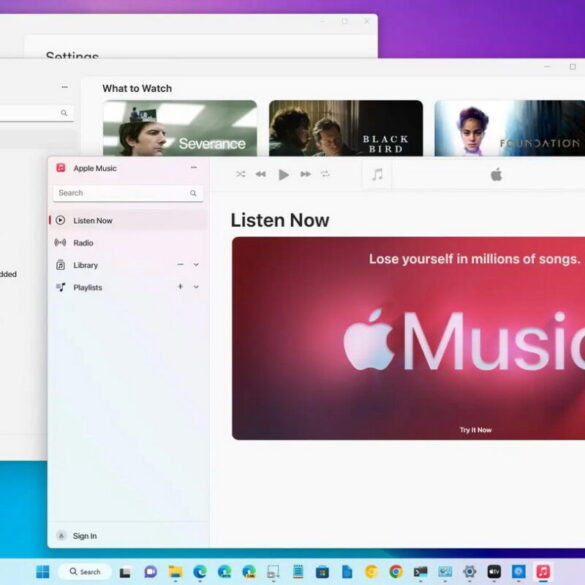Switch to Apple Music taskbar icon

pyautogui.click(x=543, y=572)
